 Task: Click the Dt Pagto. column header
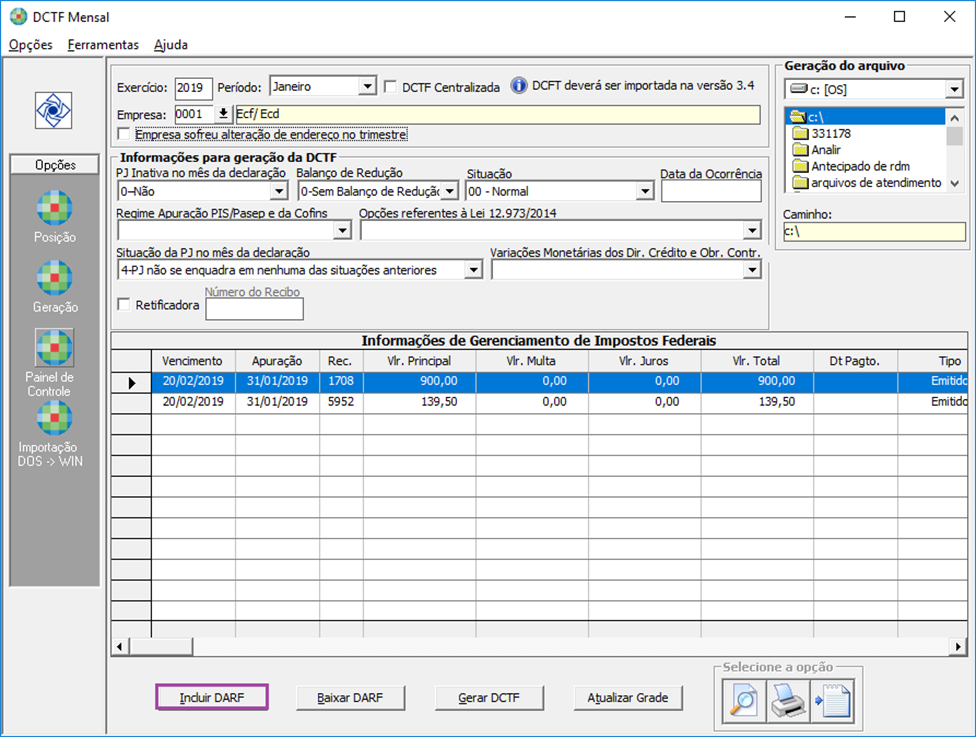click(855, 361)
